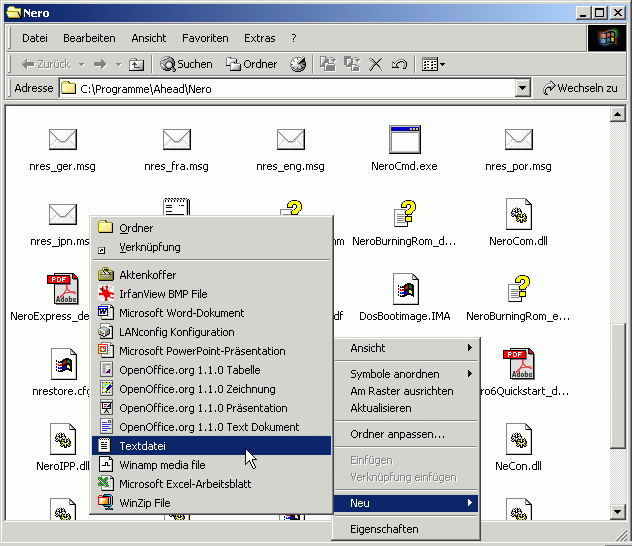
Task: Open the Datei menu
Action: [x=35, y=38]
